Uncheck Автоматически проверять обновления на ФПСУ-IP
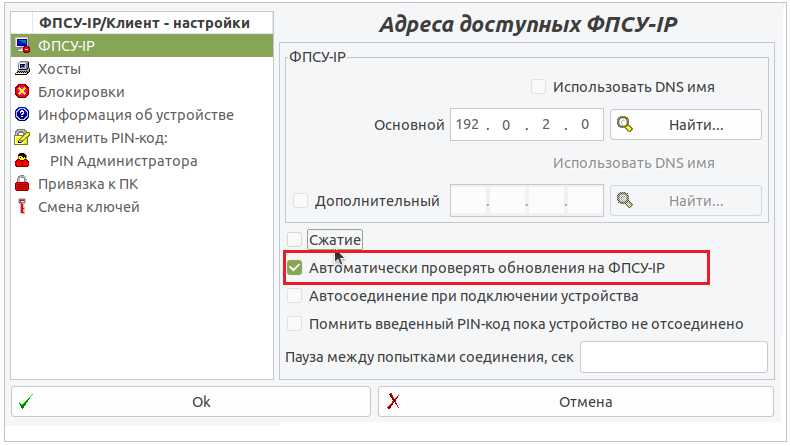Screen dimensions: 790x446 pyautogui.click(x=295, y=268)
